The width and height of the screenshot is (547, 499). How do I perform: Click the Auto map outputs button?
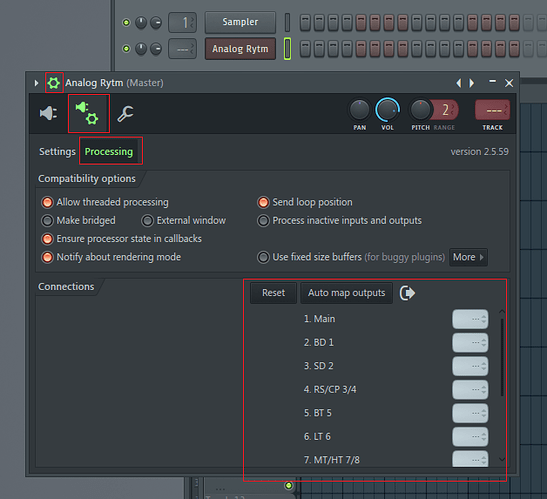pos(346,293)
